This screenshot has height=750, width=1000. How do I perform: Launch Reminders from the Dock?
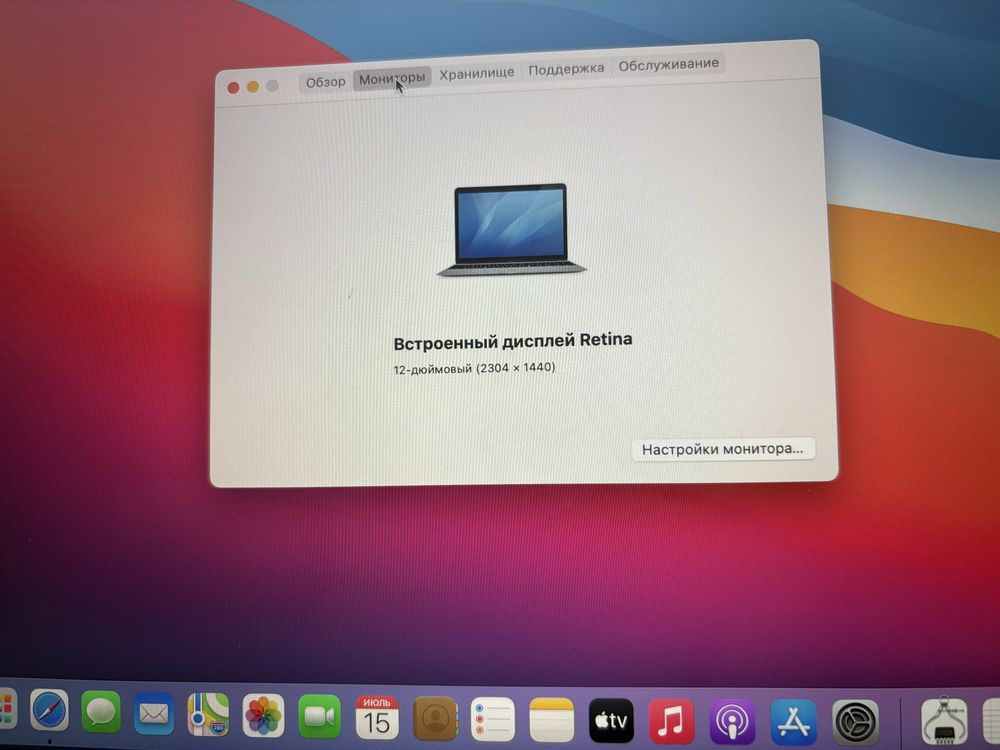coord(492,720)
